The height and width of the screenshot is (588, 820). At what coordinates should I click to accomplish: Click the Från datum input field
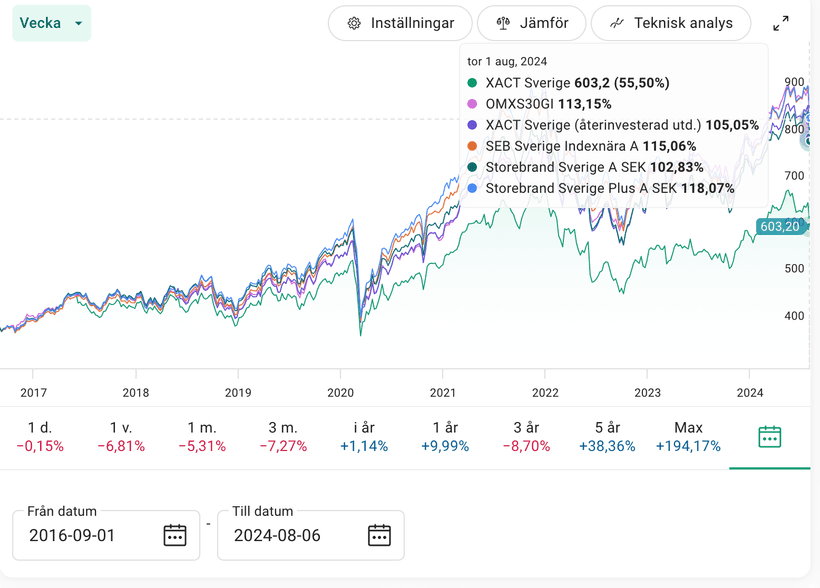(90, 535)
